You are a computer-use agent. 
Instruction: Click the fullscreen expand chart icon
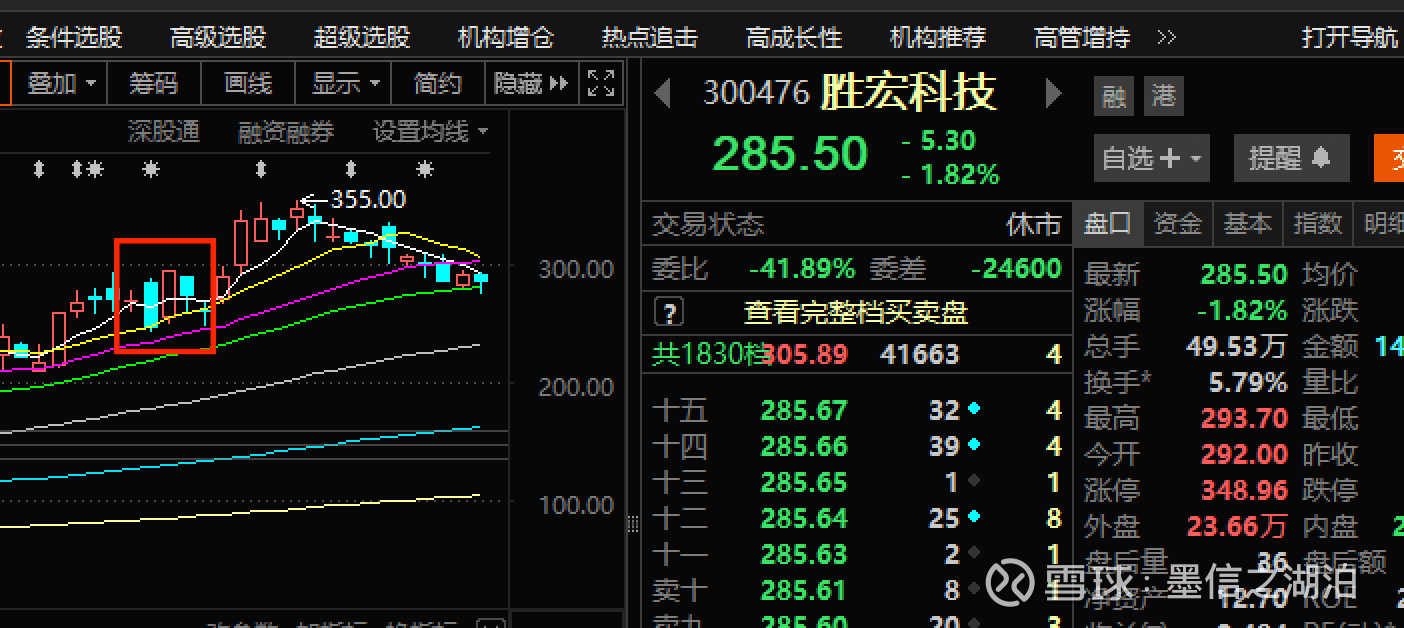tap(600, 83)
